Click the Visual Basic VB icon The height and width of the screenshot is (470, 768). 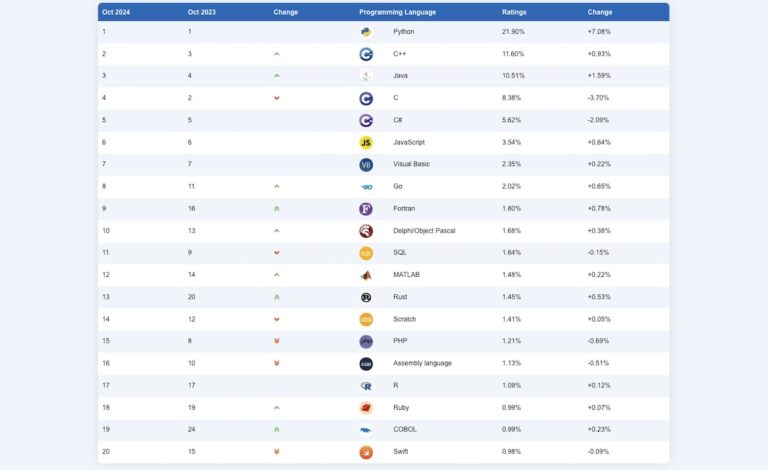point(366,164)
